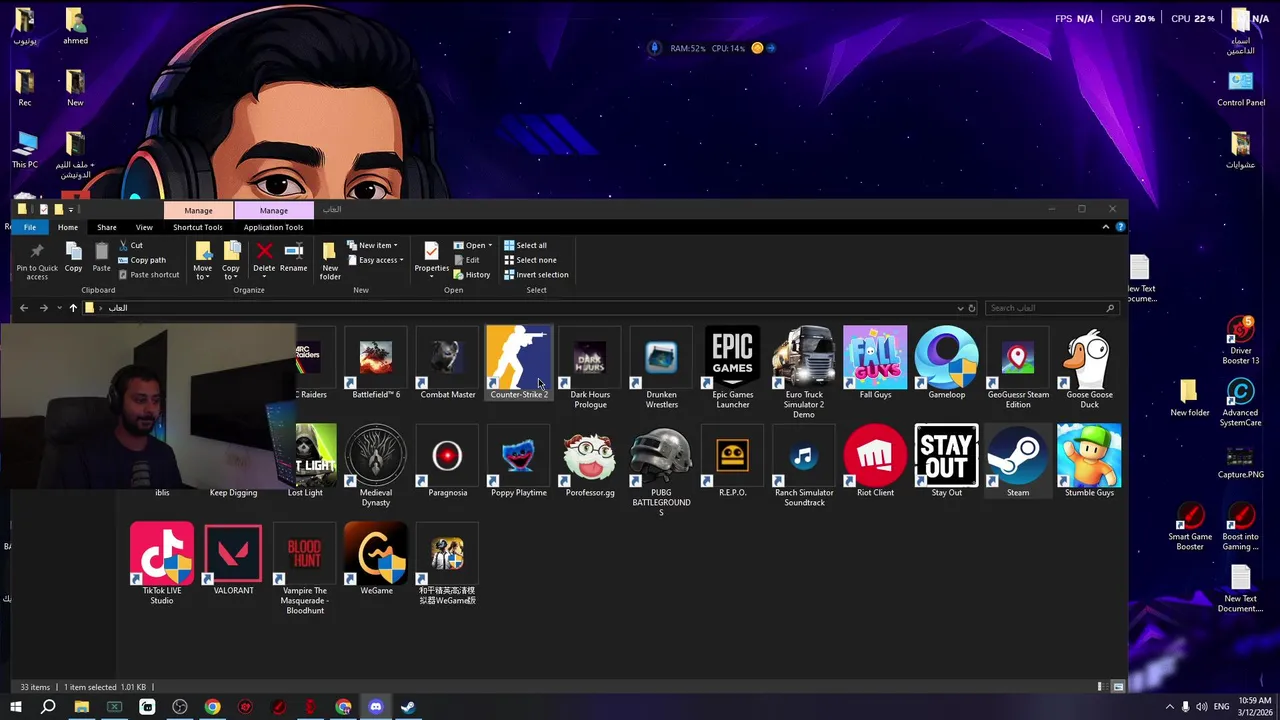Viewport: 1280px width, 720px height.
Task: Select GeoGuessr Steam Edition shortcut
Action: click(1018, 367)
